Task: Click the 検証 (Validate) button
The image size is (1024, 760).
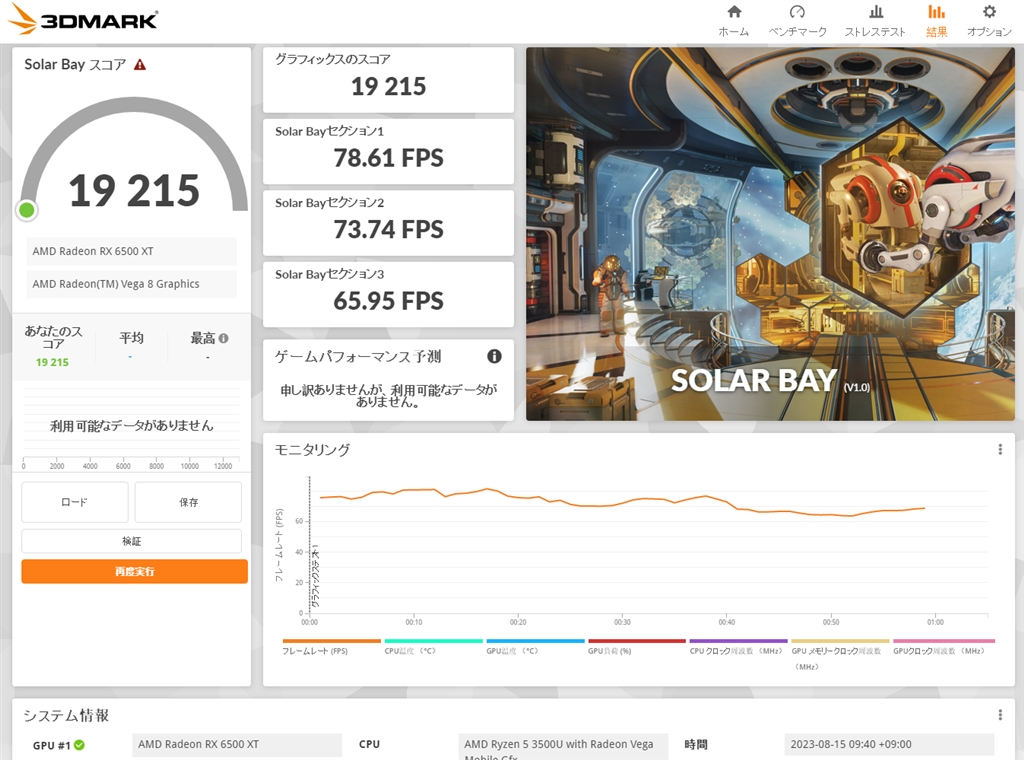Action: (x=131, y=541)
